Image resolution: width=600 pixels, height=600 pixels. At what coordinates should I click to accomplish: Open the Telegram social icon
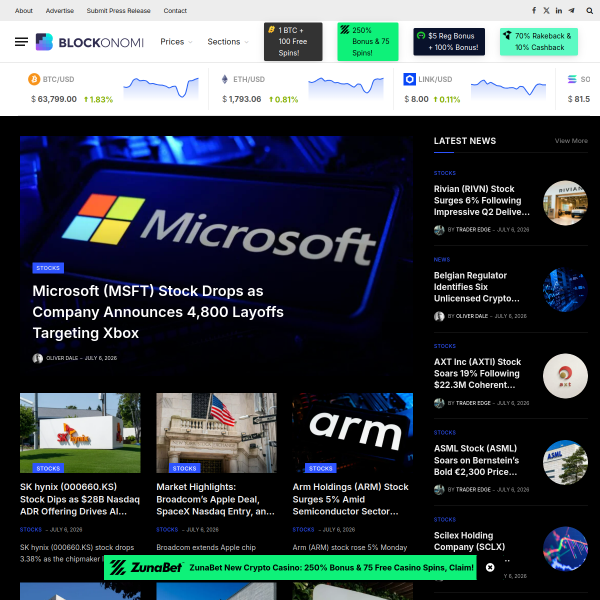tap(571, 10)
